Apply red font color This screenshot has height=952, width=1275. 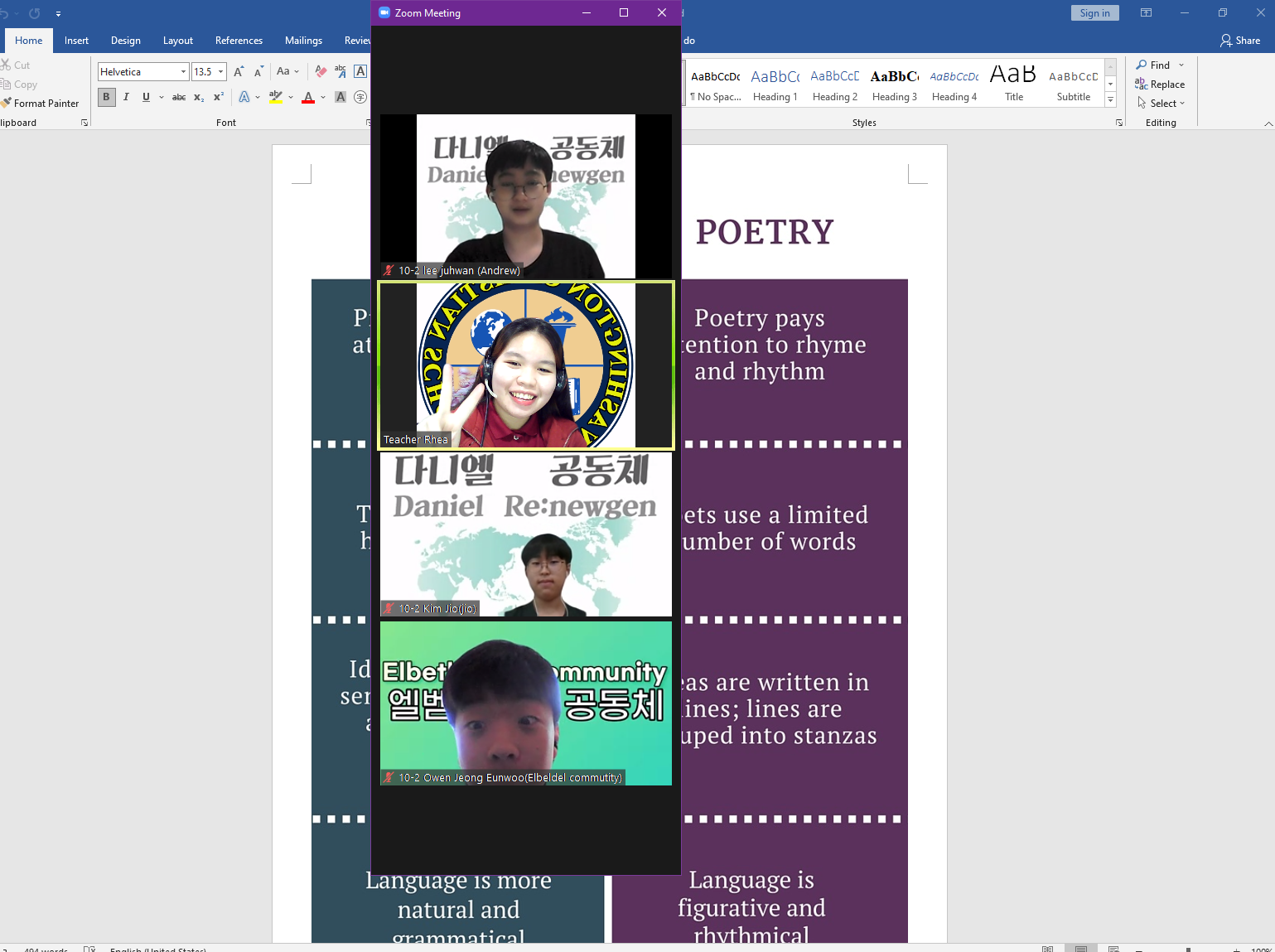308,97
